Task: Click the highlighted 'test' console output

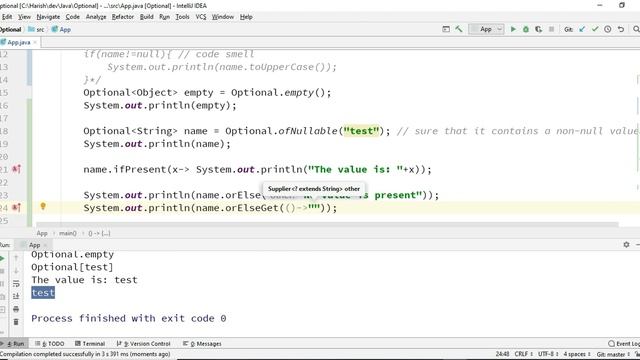Action: [43, 293]
